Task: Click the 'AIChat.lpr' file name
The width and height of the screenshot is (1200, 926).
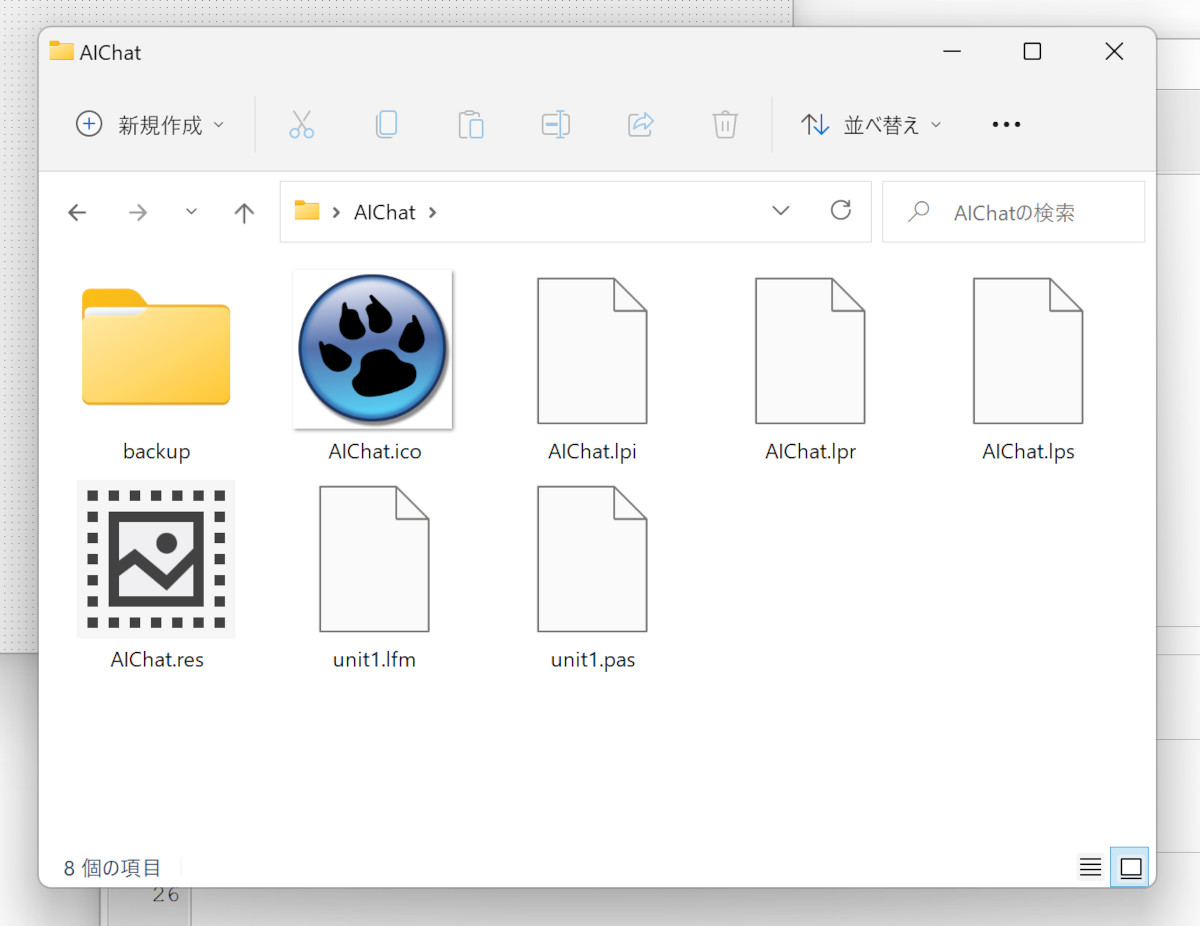Action: (811, 452)
